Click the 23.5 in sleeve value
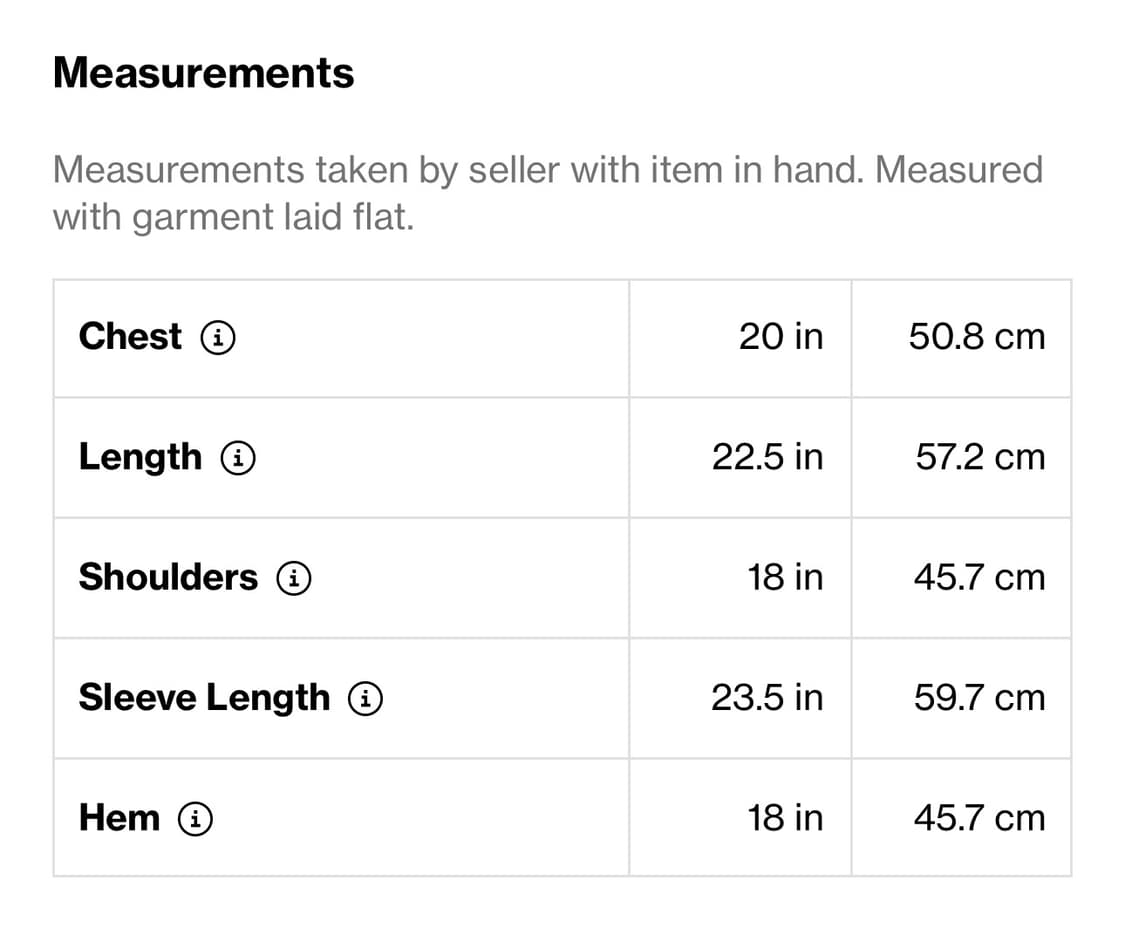The image size is (1125, 936). [767, 697]
